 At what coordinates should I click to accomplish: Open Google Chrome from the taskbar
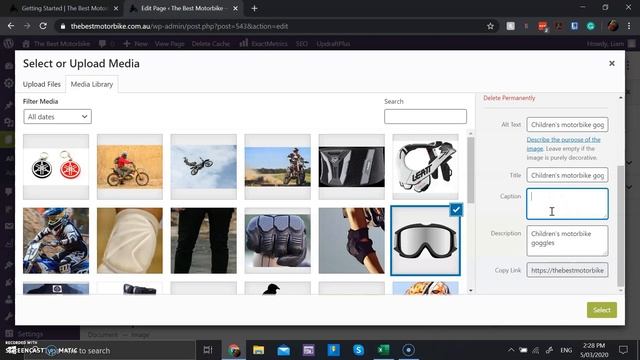point(234,350)
